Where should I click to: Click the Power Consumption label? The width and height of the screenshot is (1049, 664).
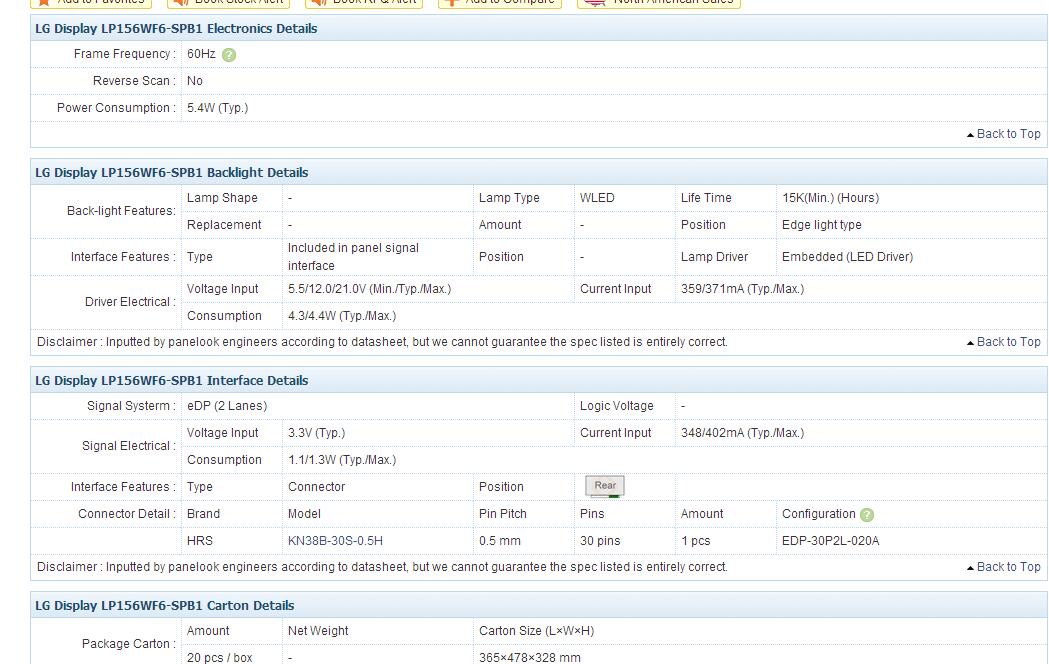(116, 108)
